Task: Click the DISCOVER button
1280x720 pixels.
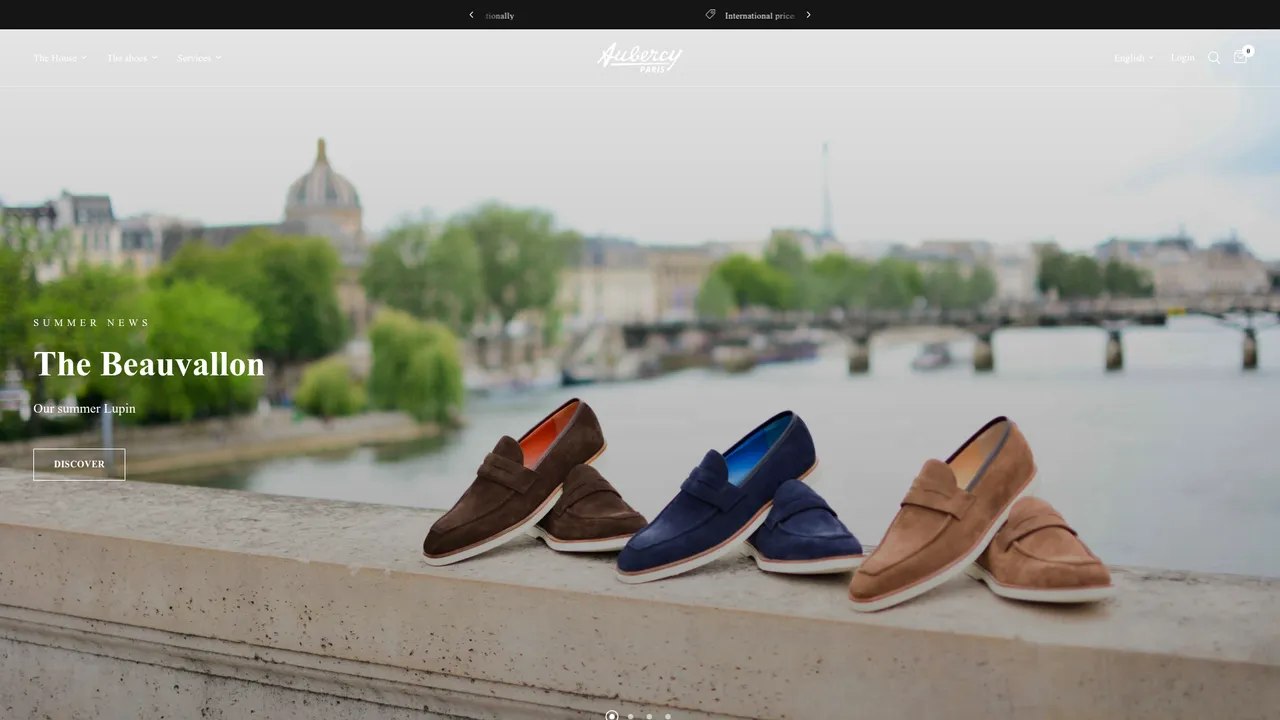Action: [79, 464]
